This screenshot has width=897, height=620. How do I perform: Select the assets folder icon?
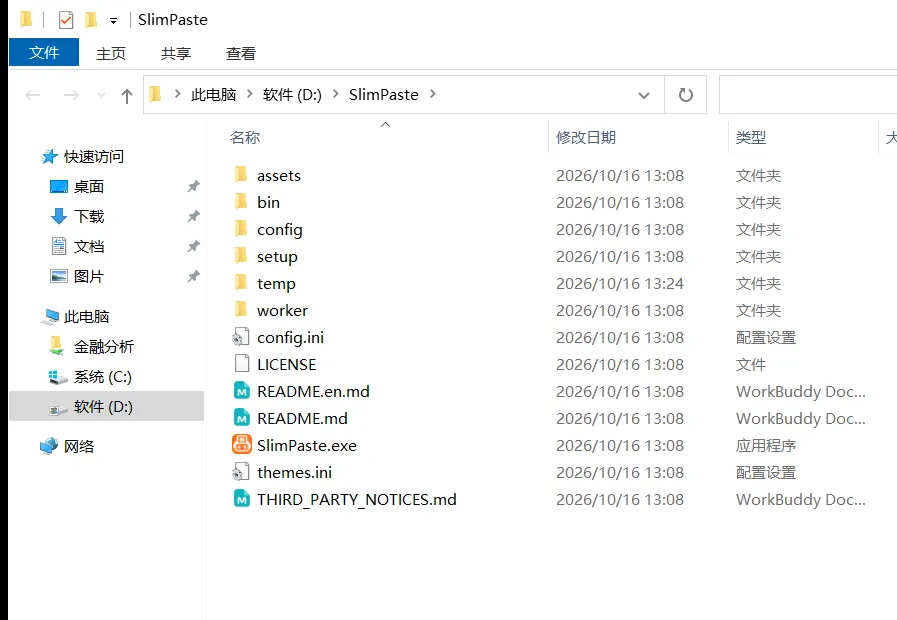coord(241,174)
